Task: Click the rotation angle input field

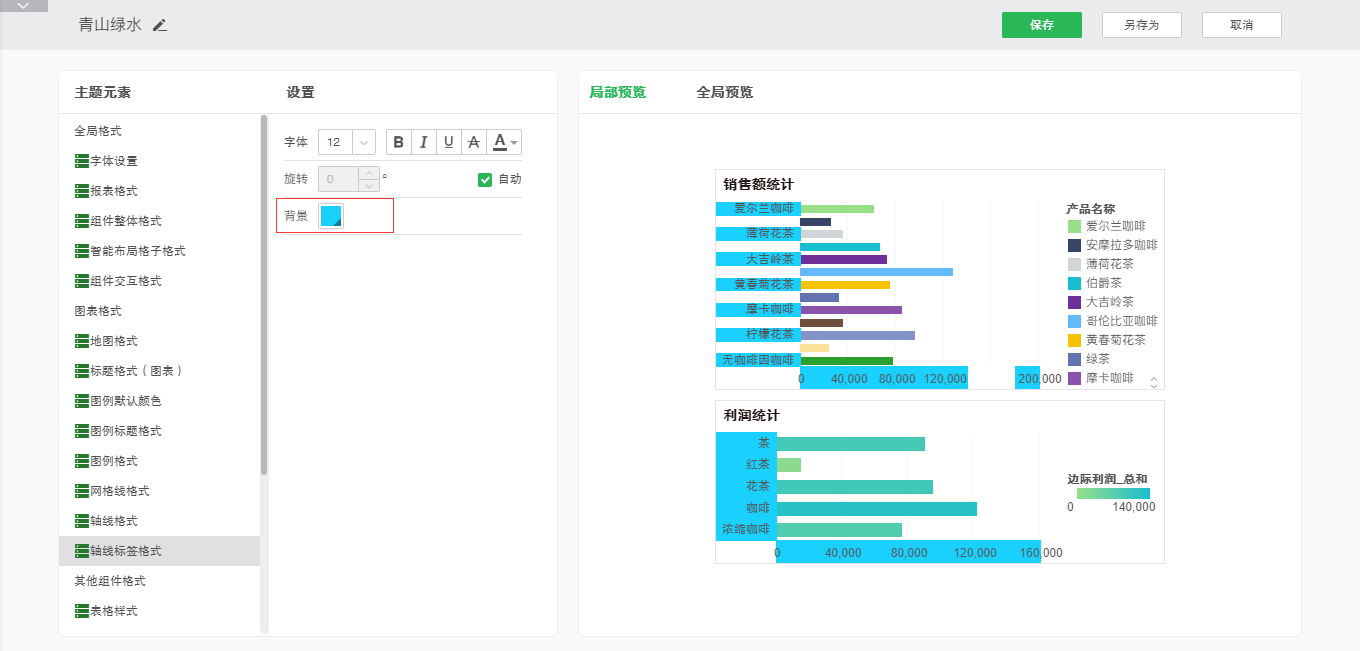Action: point(338,180)
